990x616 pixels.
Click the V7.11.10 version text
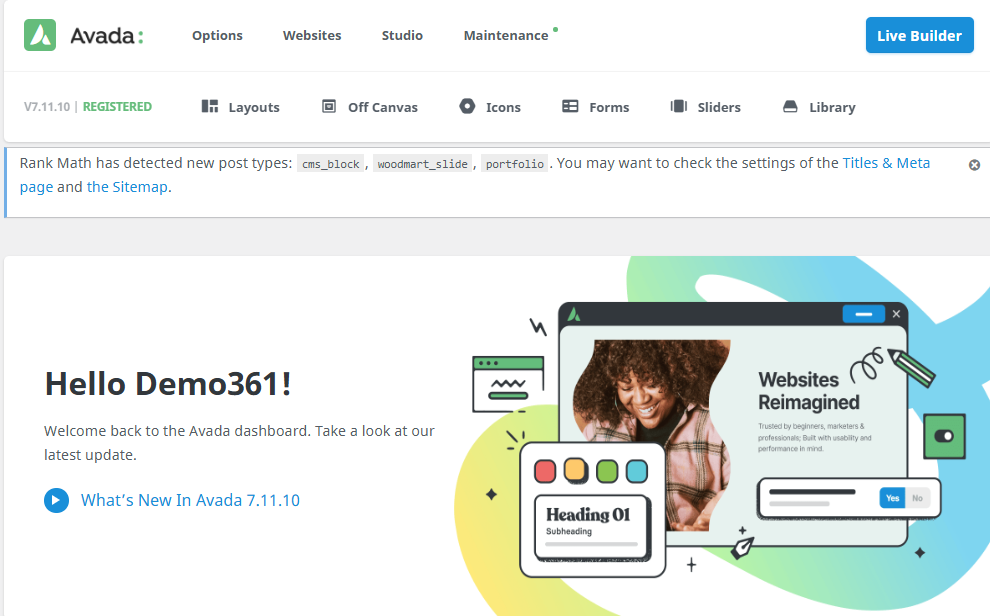47,107
